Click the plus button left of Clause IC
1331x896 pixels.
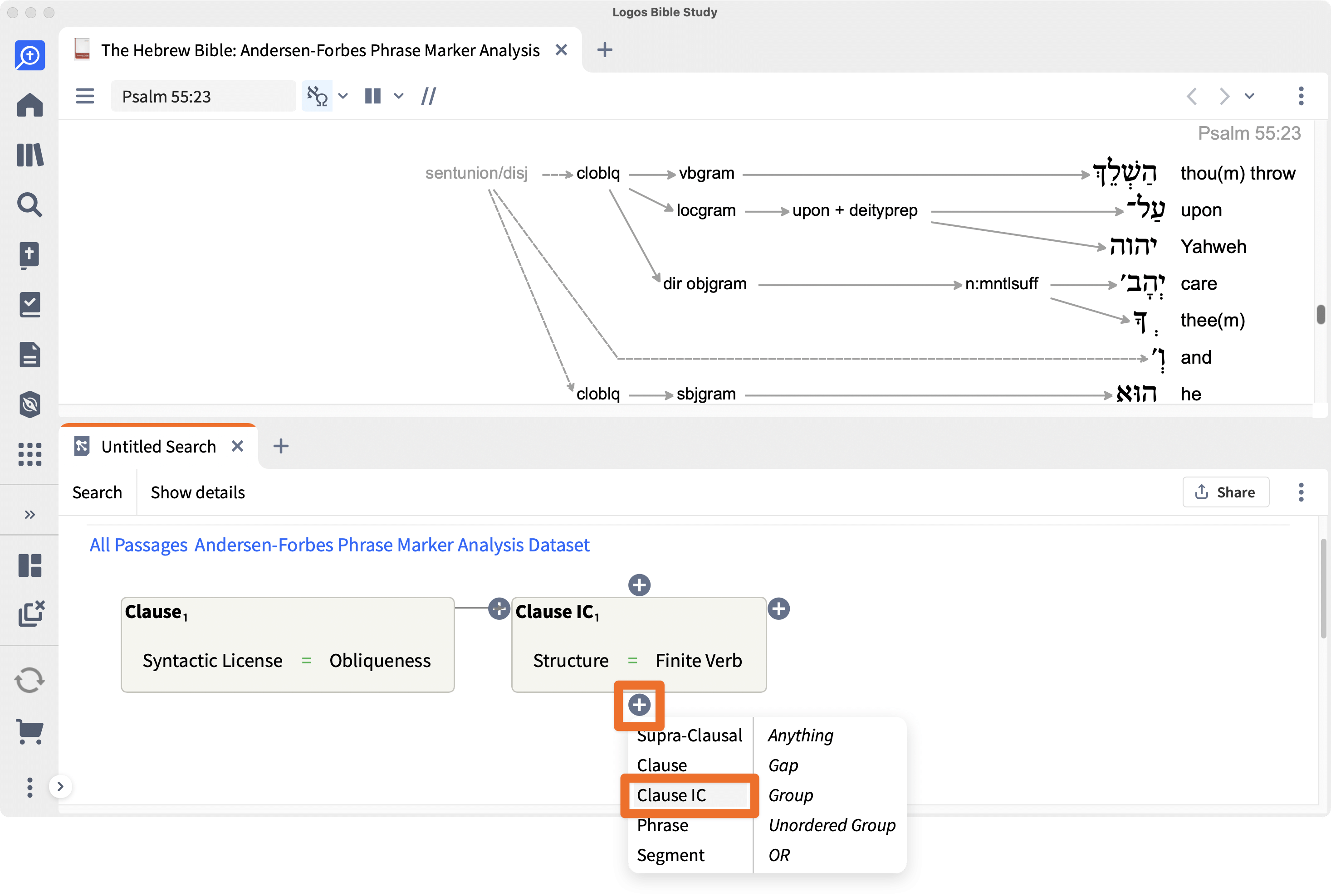(x=499, y=609)
